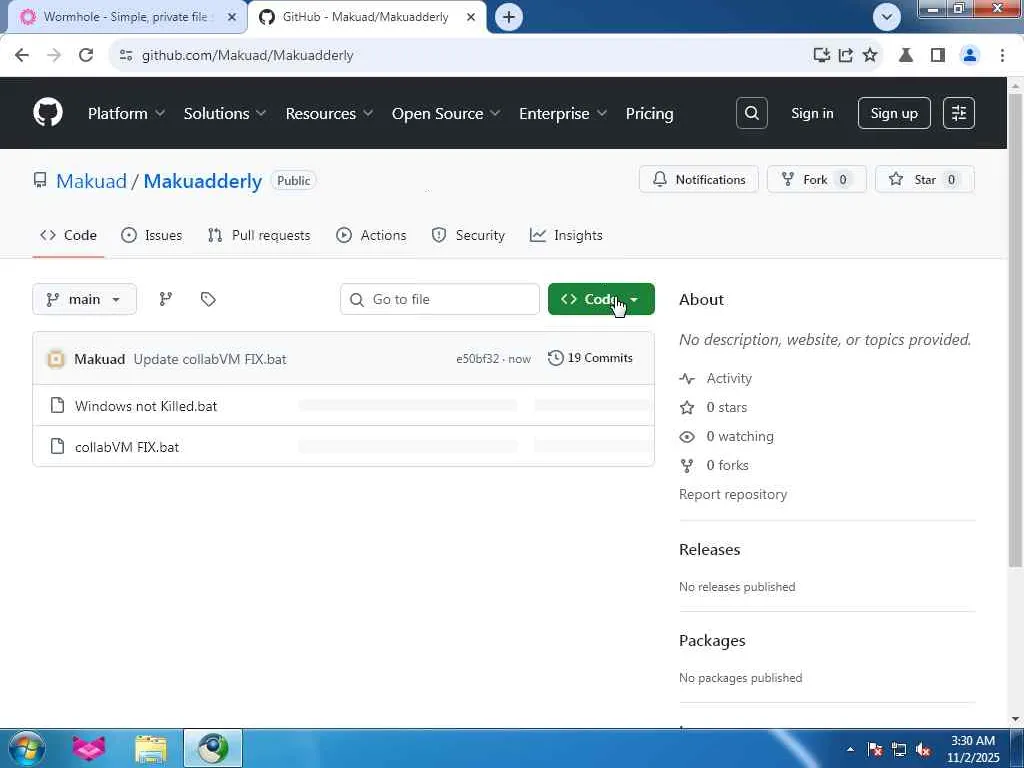Open the Makuad owner profile link
Image resolution: width=1024 pixels, height=768 pixels.
[x=91, y=181]
